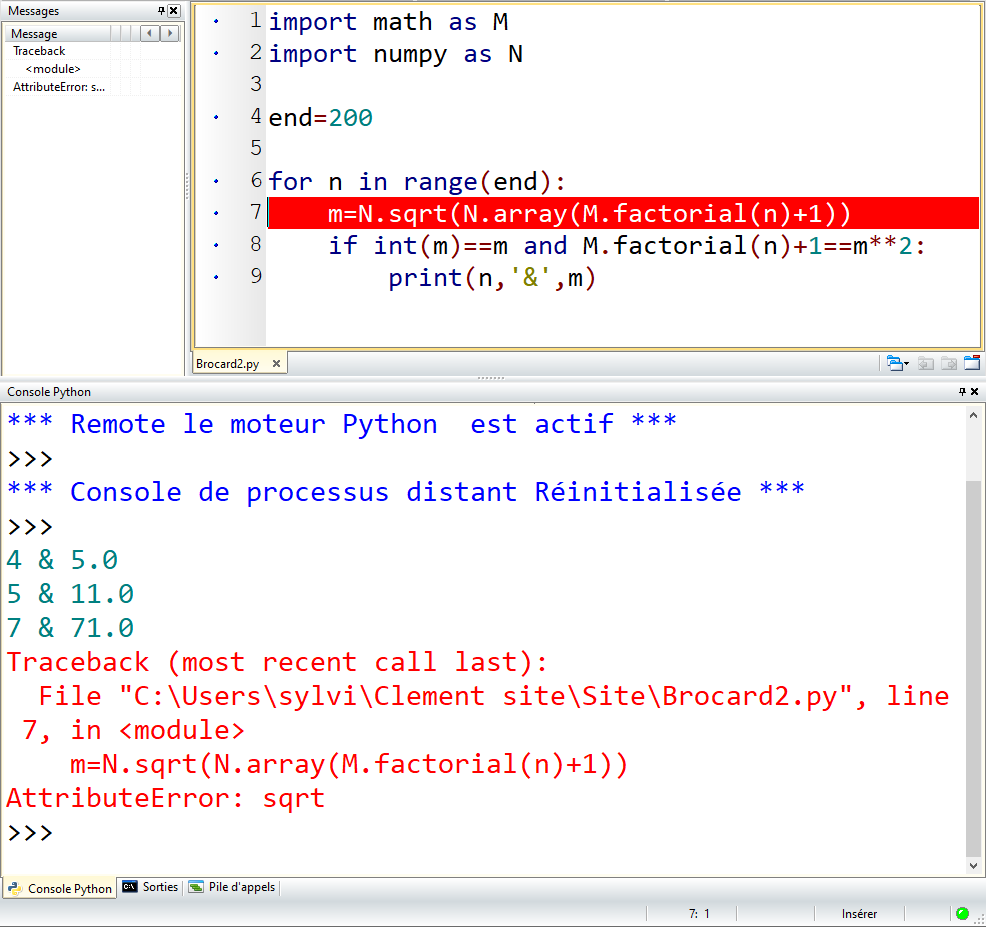Select the Traceback entry in Messages
The image size is (986, 927).
(39, 51)
